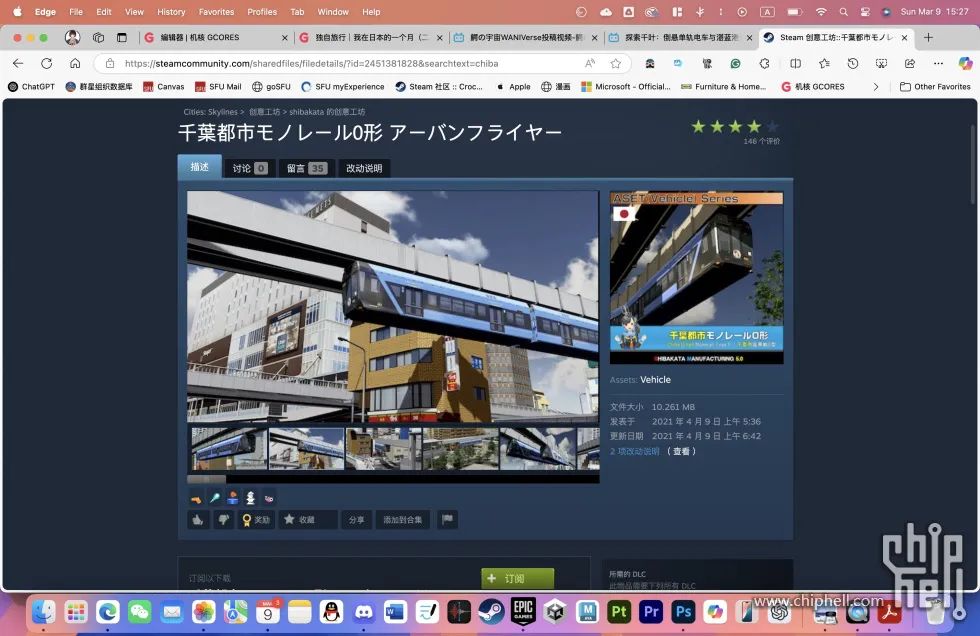Select the fifth screenshot thumbnail
The height and width of the screenshot is (636, 980).
click(x=538, y=448)
